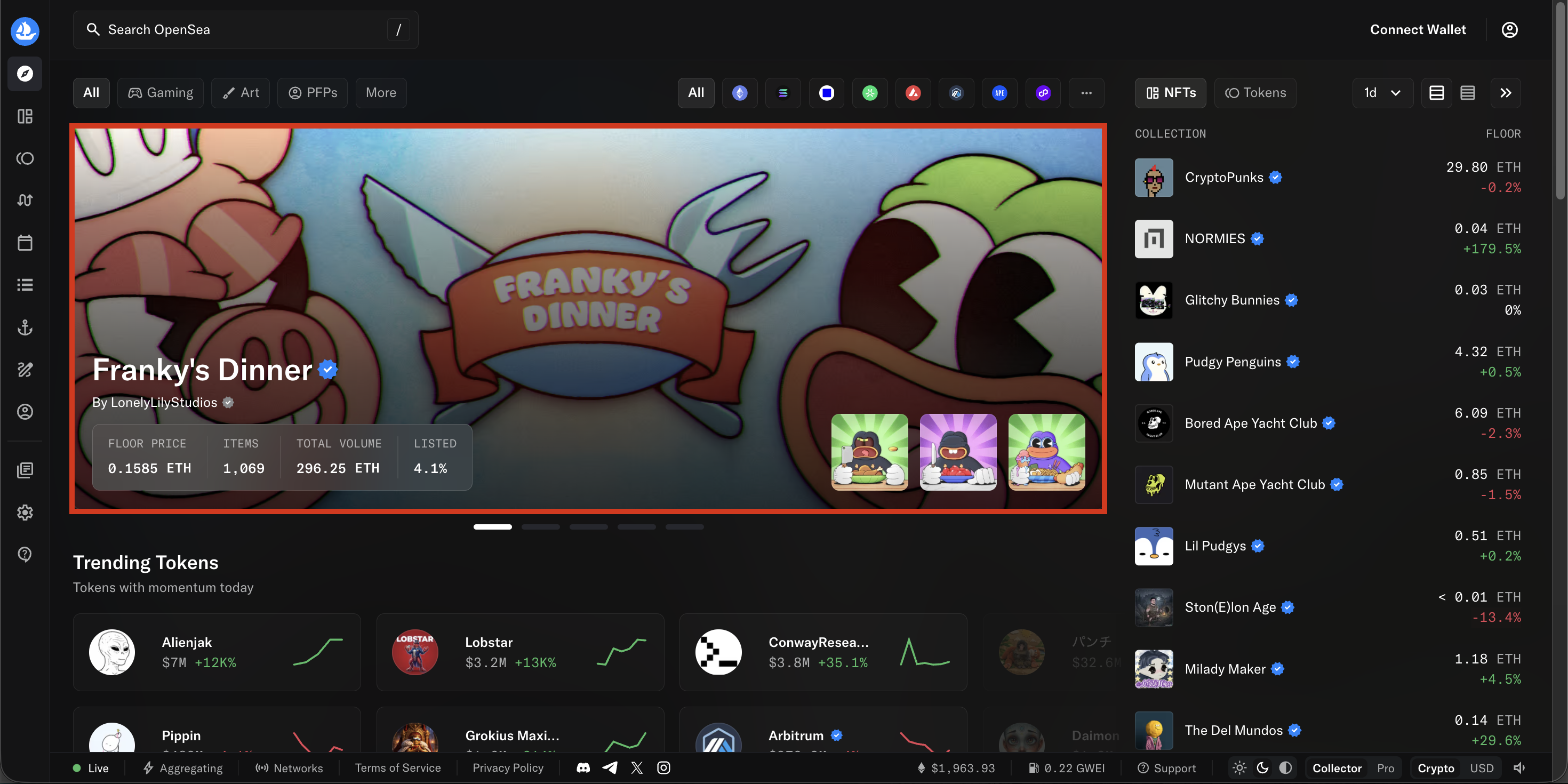Open the Settings gear in the sidebar
The image size is (1568, 784).
25,512
